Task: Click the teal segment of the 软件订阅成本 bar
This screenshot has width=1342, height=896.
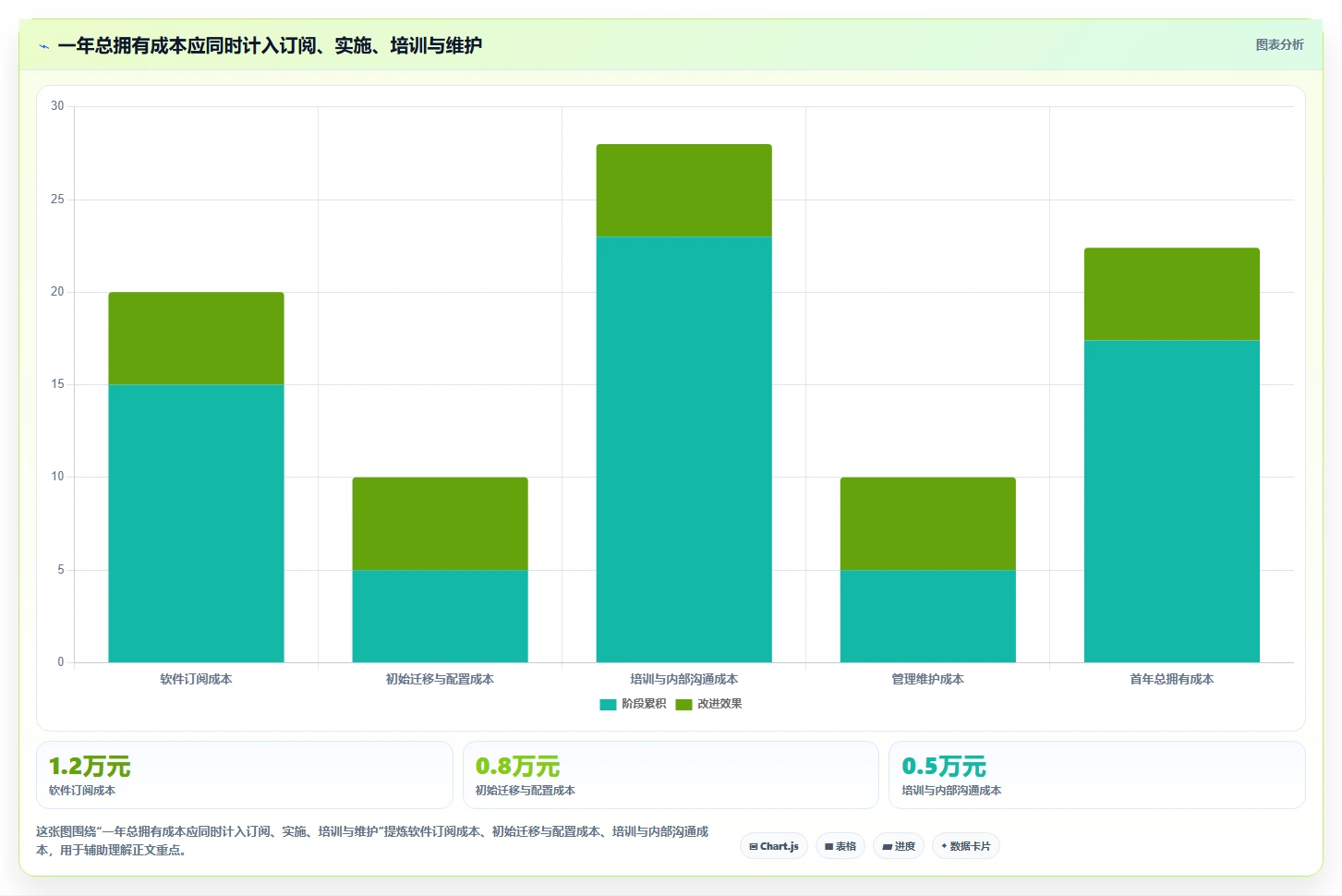Action: click(196, 523)
